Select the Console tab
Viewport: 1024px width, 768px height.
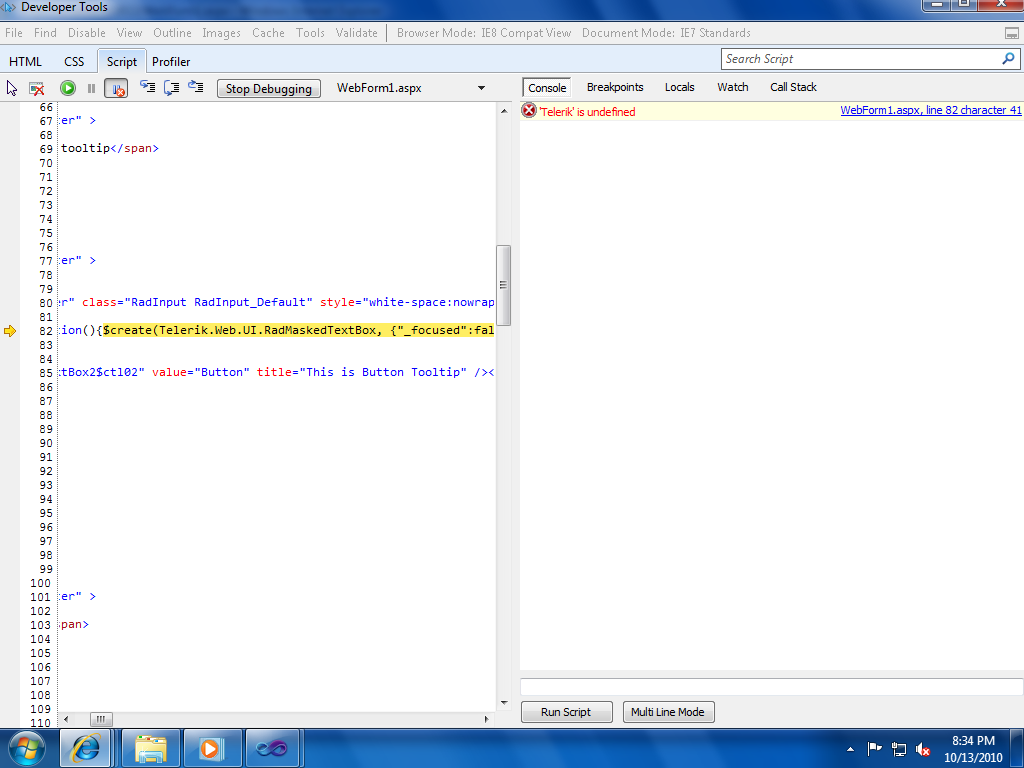(x=547, y=88)
